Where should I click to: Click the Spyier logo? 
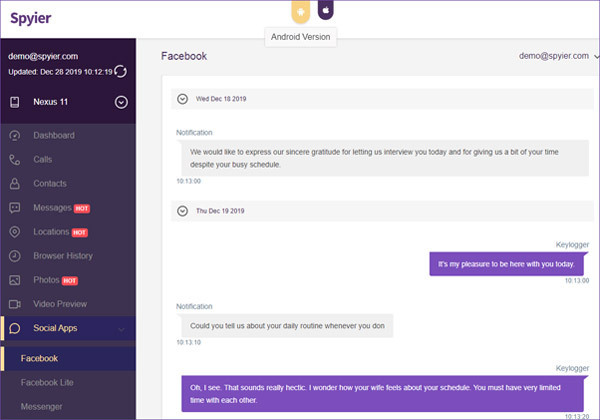(32, 16)
